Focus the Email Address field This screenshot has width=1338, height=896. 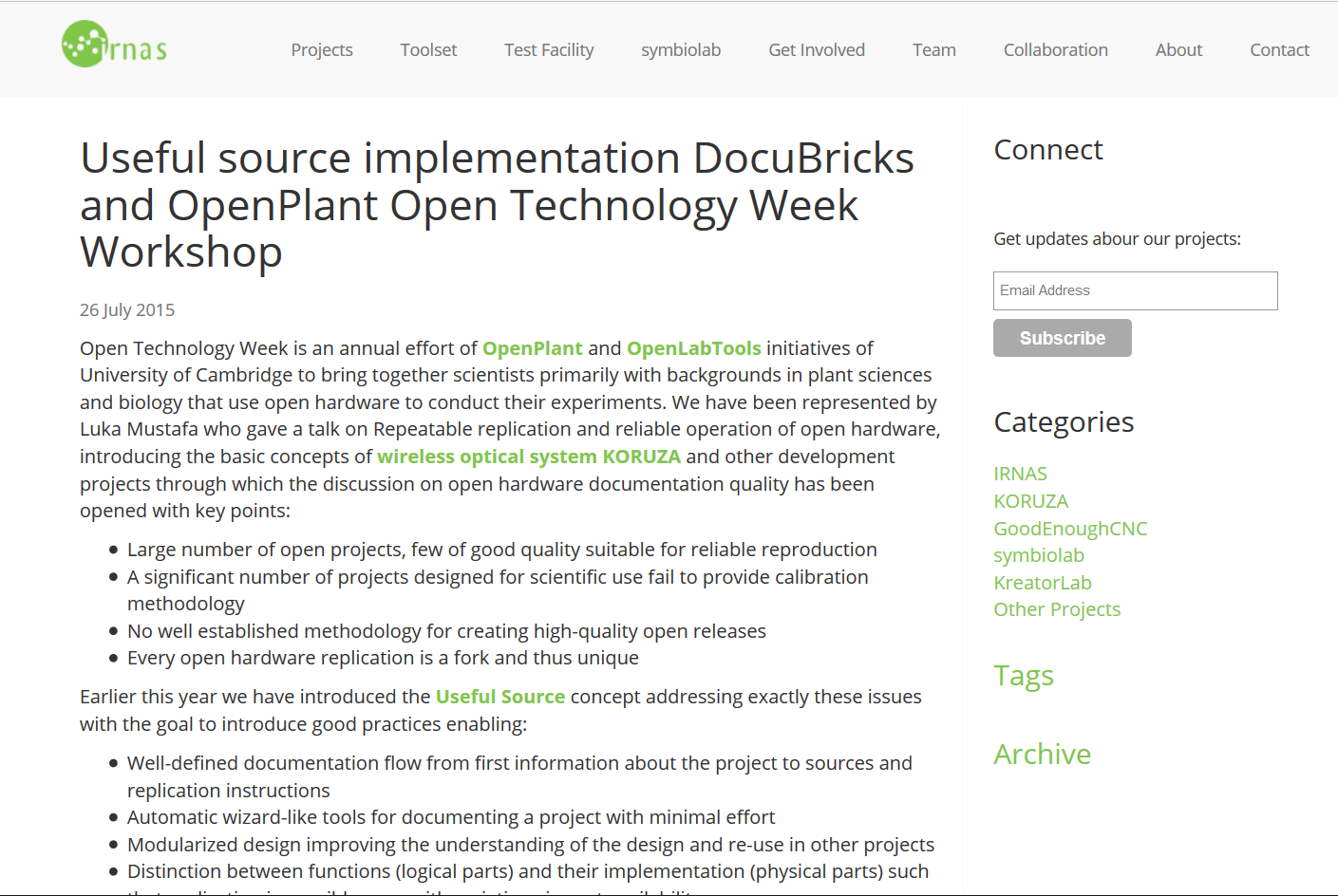tap(1136, 290)
